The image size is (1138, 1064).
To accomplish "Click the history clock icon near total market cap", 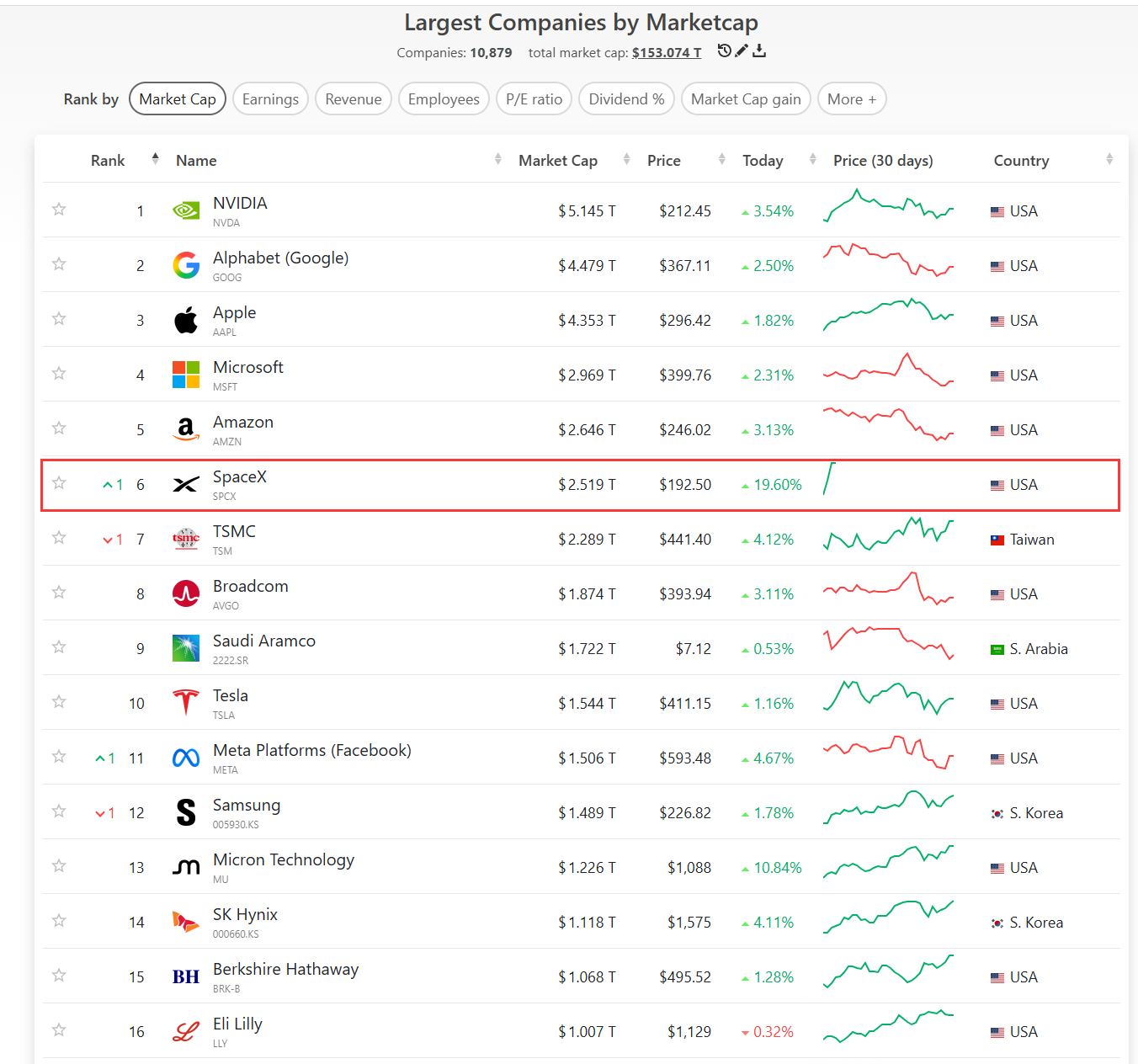I will click(x=724, y=51).
